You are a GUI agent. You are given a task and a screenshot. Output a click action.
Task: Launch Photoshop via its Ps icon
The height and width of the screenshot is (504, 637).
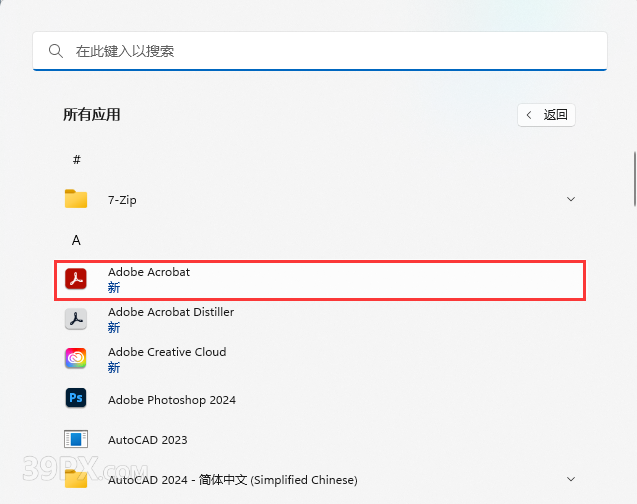[76, 398]
